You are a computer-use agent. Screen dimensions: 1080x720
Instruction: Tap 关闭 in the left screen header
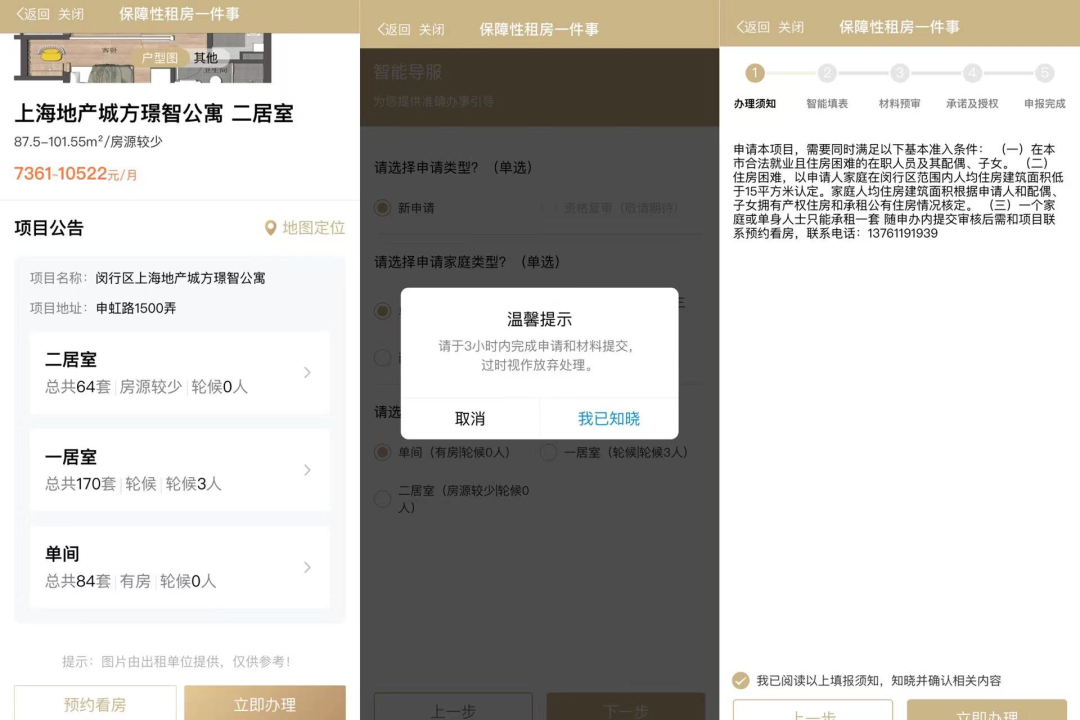pyautogui.click(x=71, y=14)
